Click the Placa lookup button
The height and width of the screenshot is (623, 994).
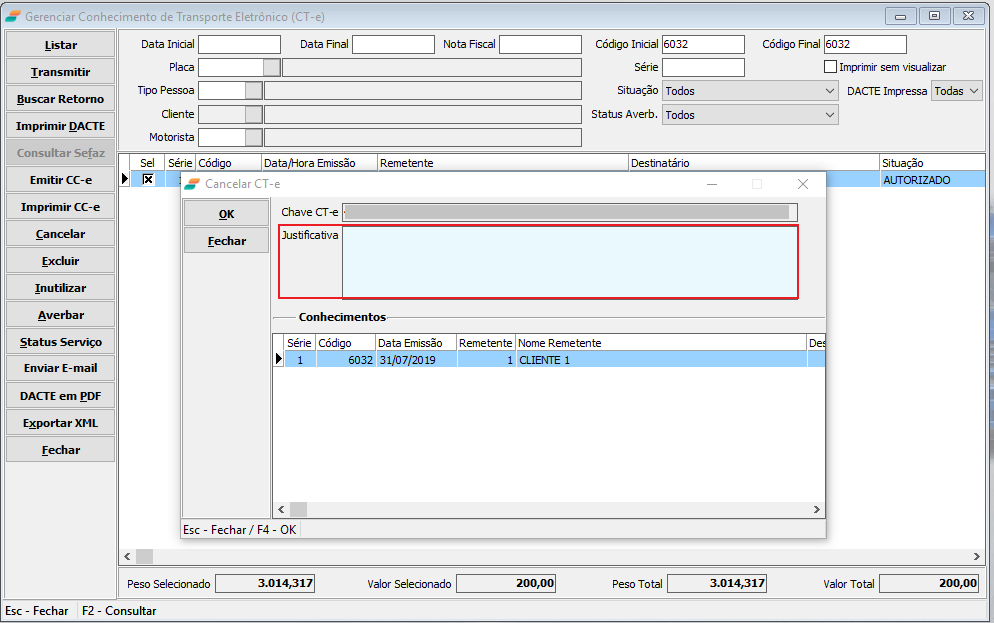[x=272, y=67]
